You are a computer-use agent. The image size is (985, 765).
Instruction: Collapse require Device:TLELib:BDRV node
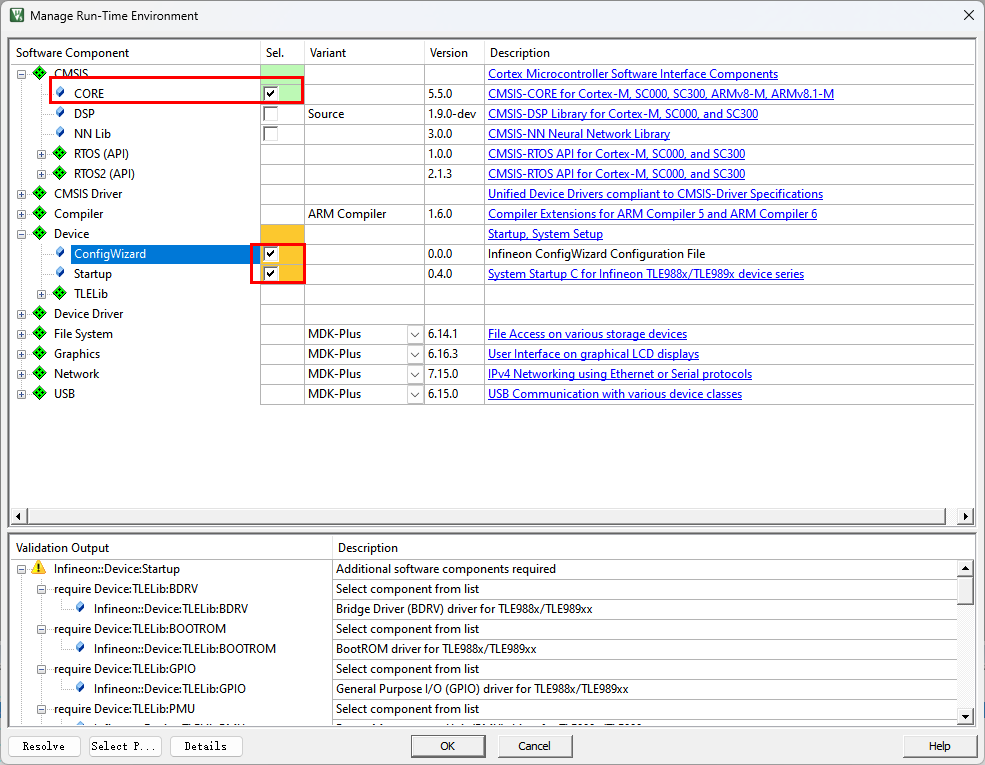click(x=41, y=589)
